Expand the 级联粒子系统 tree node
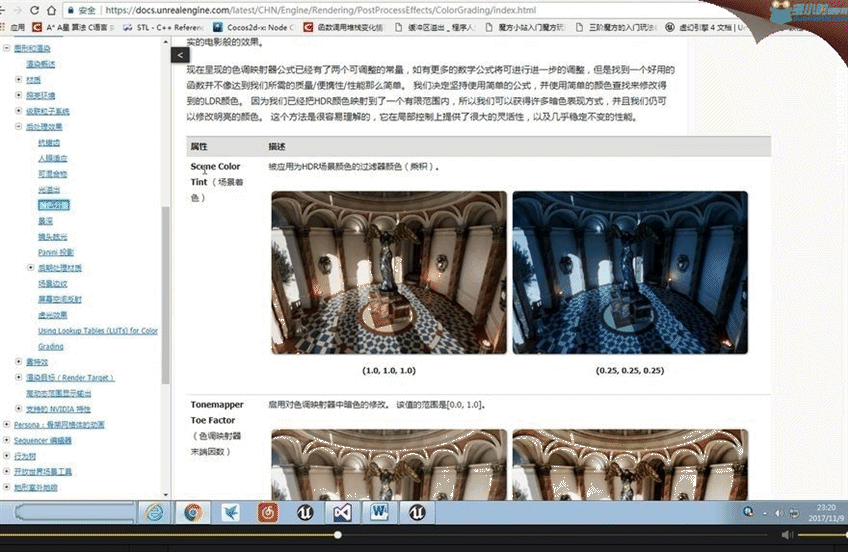This screenshot has height=552, width=848. [x=18, y=111]
